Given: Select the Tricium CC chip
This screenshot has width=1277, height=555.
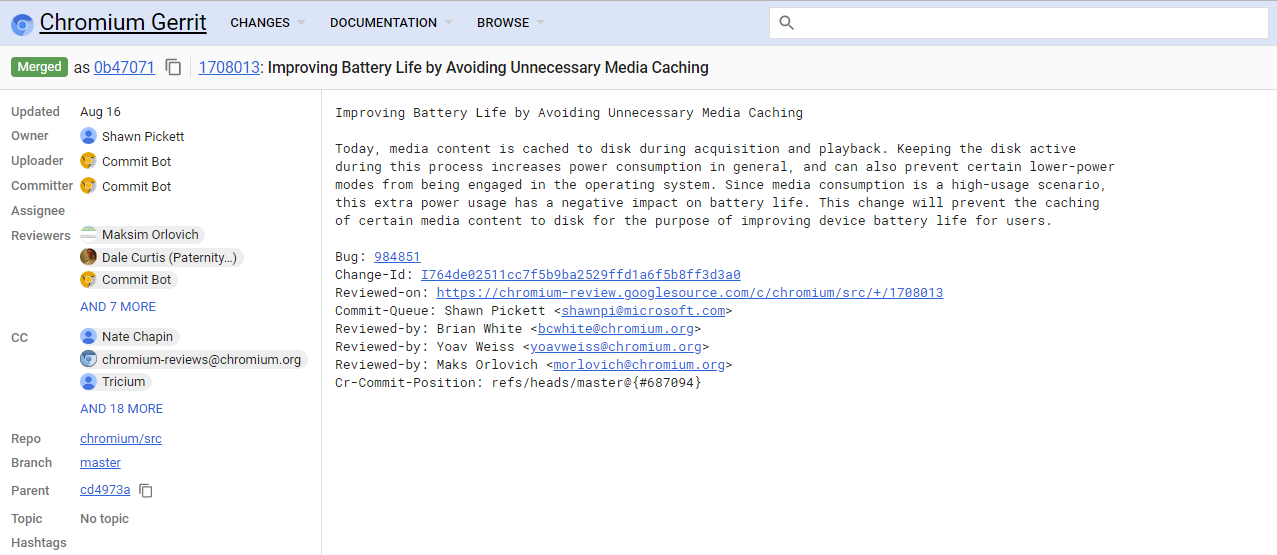Looking at the screenshot, I should click(x=115, y=382).
